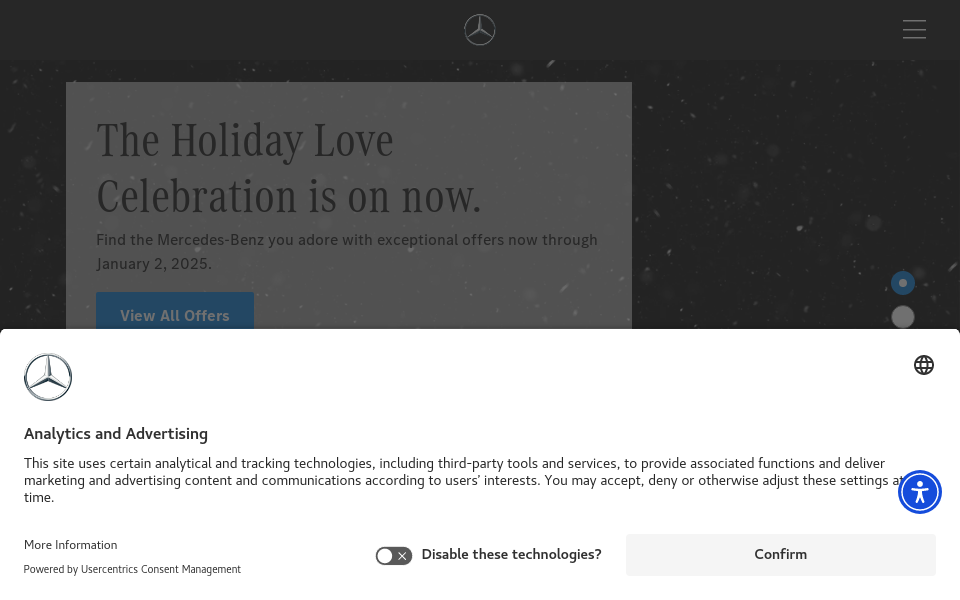Click the exceptional offers description paragraph

(x=347, y=252)
